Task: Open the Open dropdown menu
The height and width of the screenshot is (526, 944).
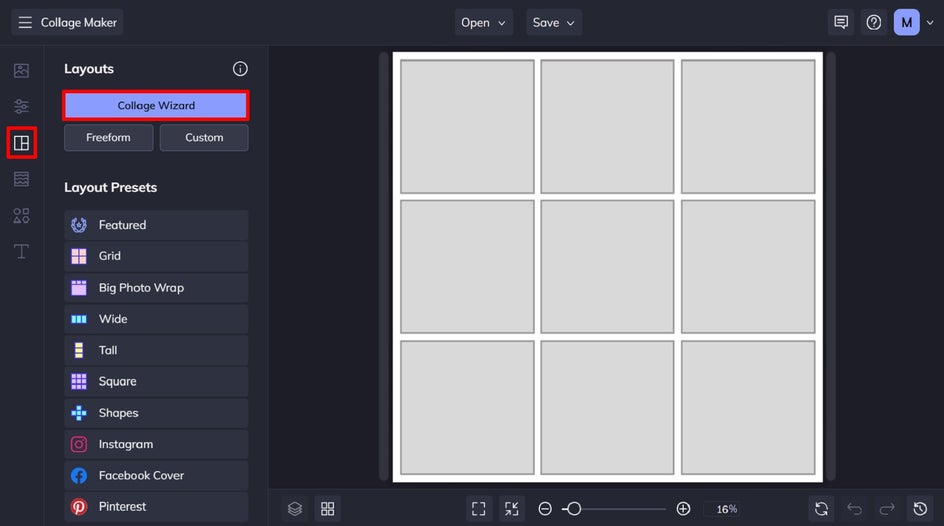Action: tap(483, 22)
